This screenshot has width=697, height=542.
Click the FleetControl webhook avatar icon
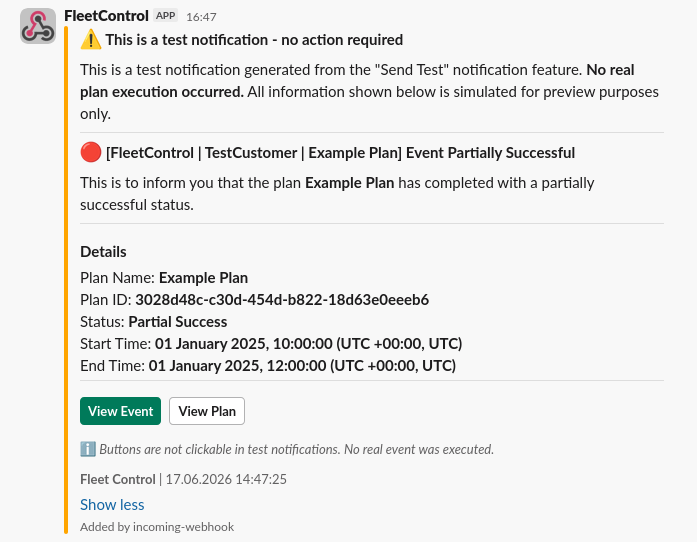[38, 26]
